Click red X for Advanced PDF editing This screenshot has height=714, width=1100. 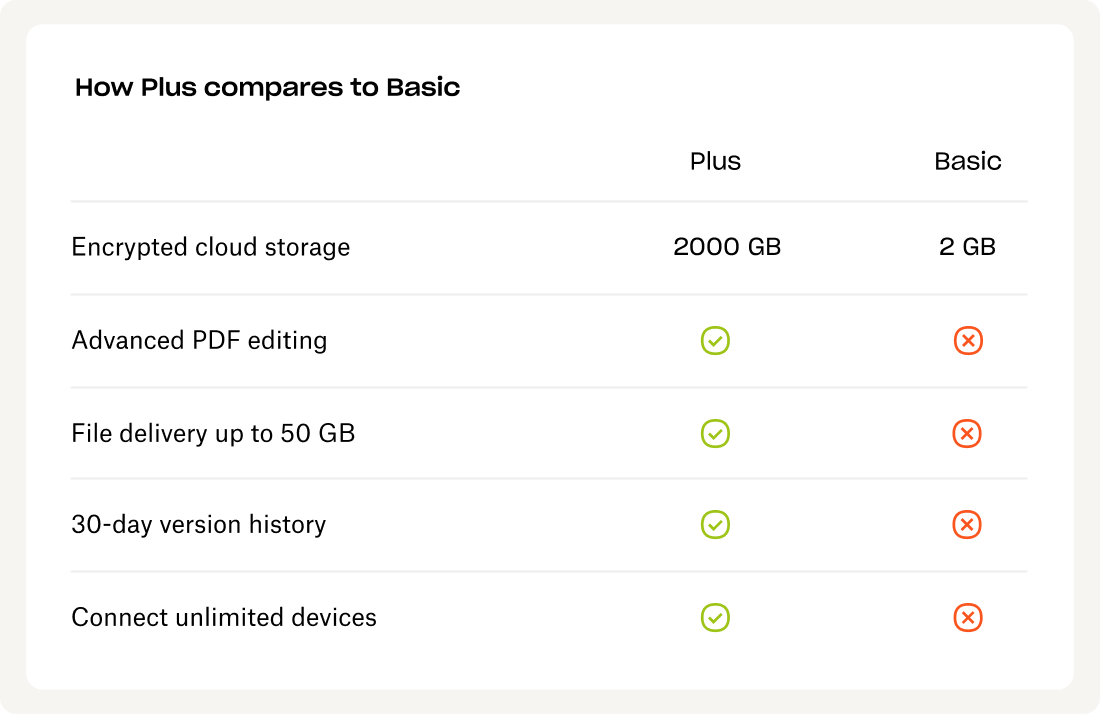point(967,341)
